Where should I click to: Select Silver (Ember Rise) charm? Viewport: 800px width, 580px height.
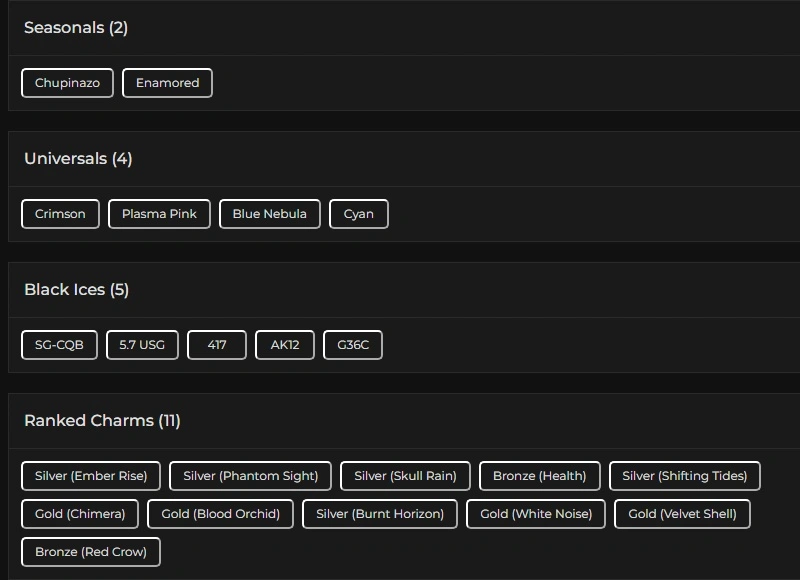tap(91, 476)
